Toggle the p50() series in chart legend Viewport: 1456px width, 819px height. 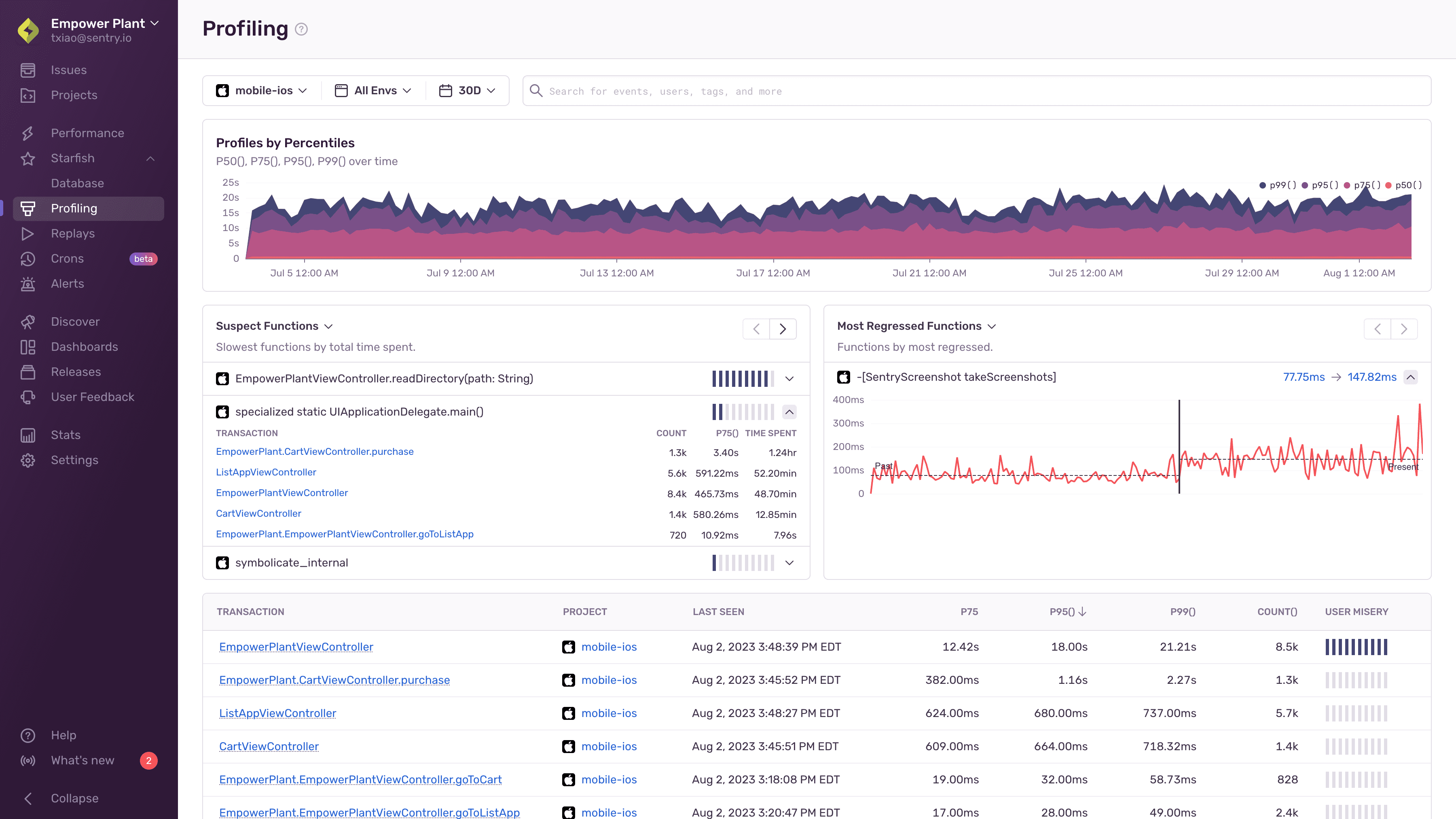[1389, 185]
